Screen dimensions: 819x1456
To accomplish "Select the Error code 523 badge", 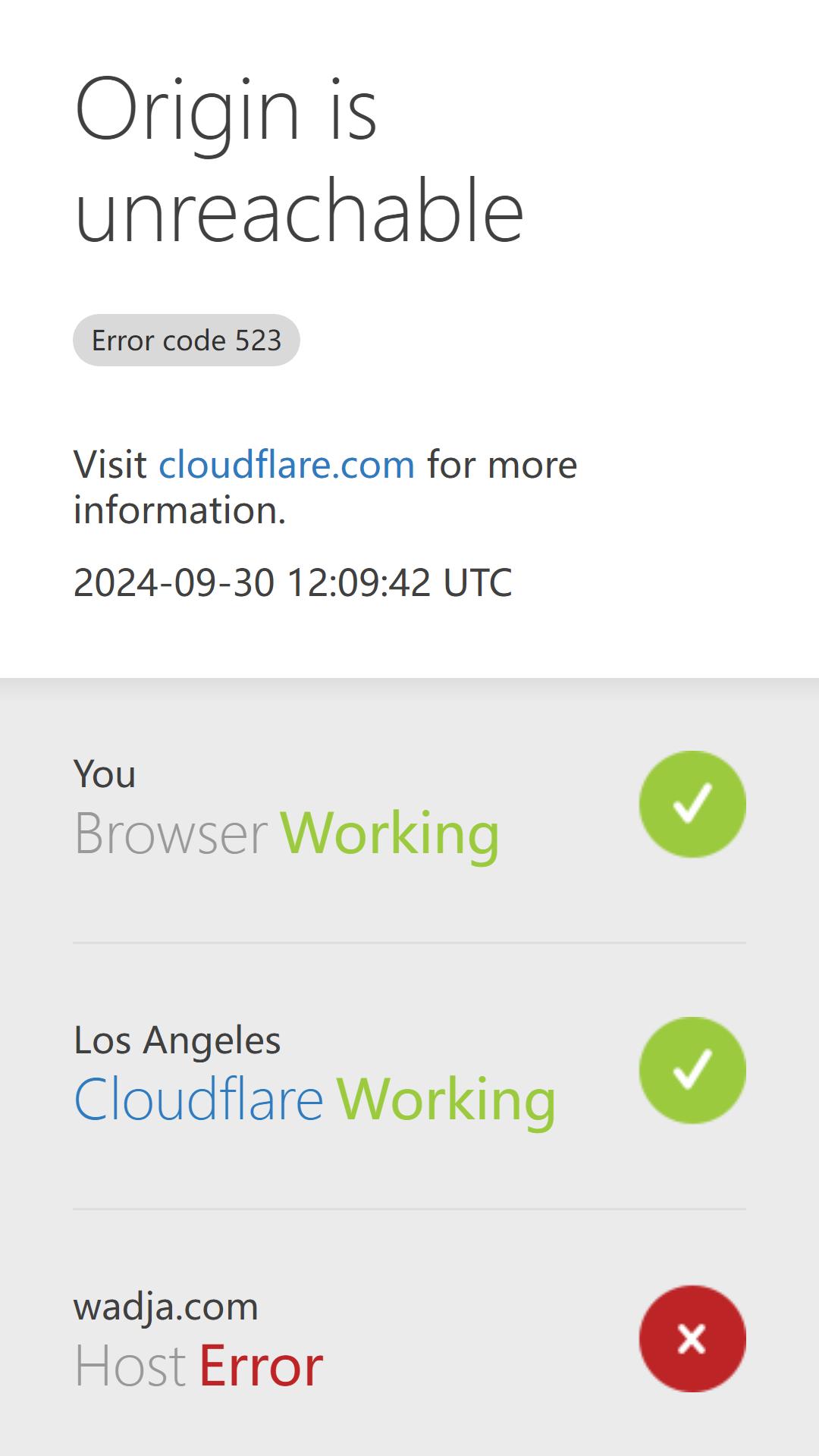I will [x=187, y=340].
